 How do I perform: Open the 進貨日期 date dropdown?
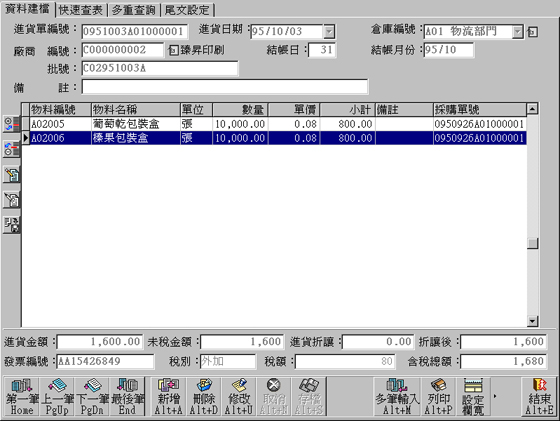329,31
